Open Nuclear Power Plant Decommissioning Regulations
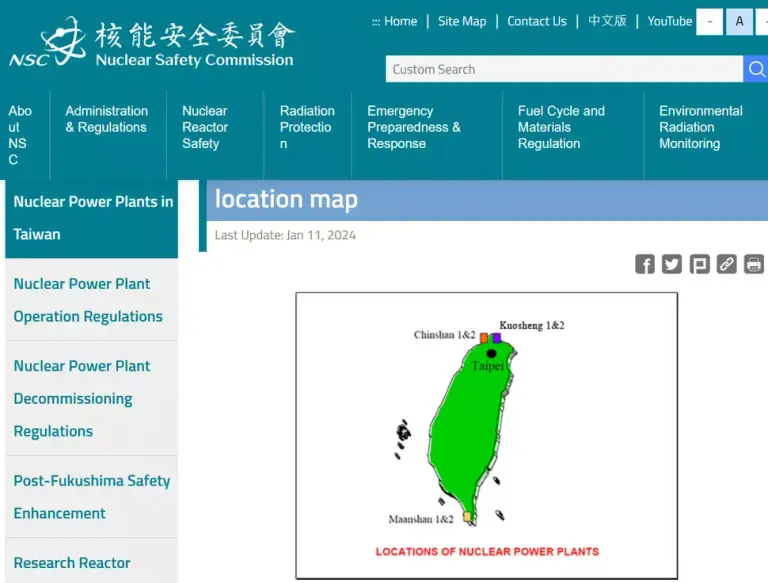Viewport: 768px width, 583px height. (92, 398)
